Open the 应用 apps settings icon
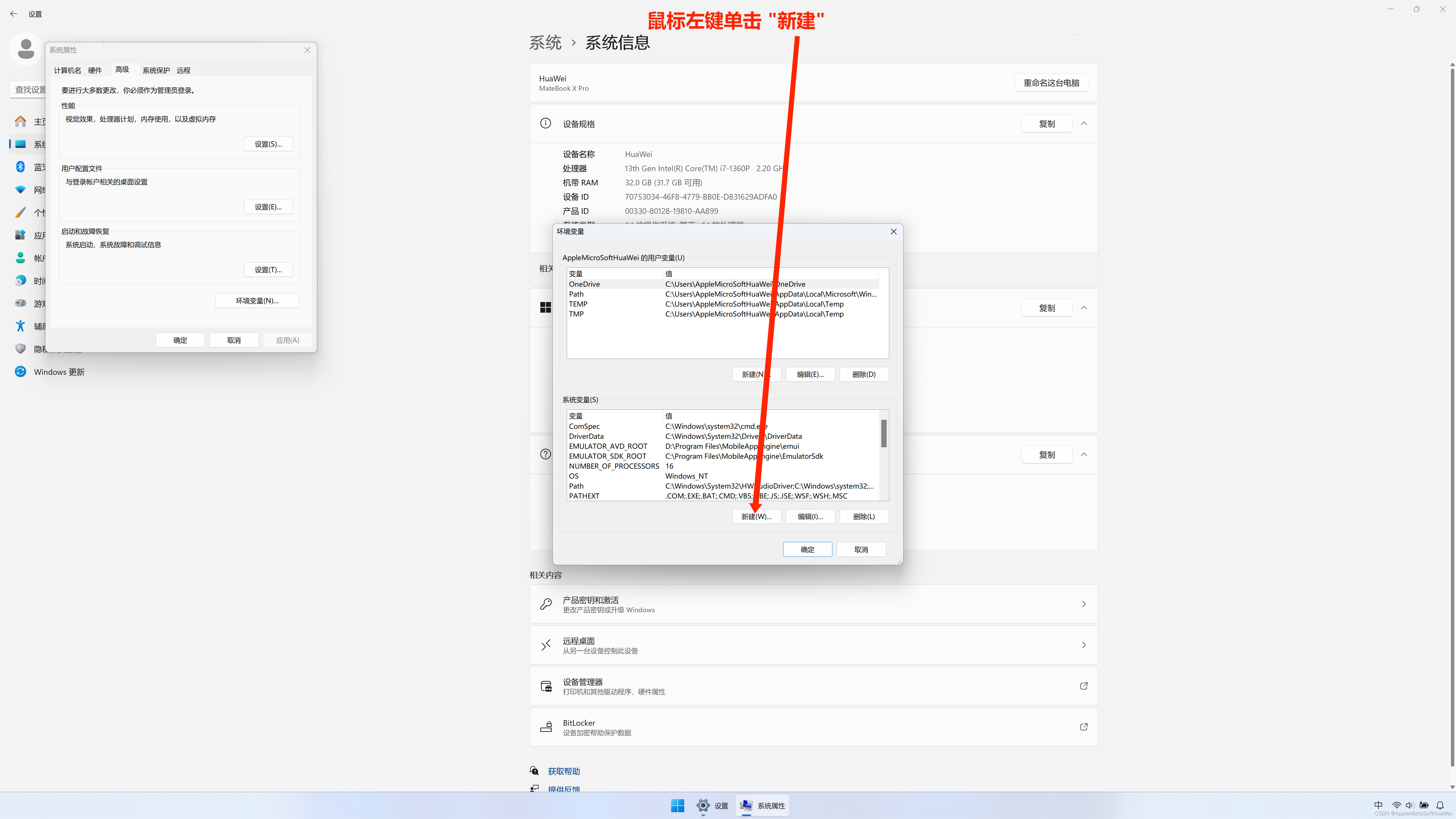Screen dimensions: 1456x819 20,235
